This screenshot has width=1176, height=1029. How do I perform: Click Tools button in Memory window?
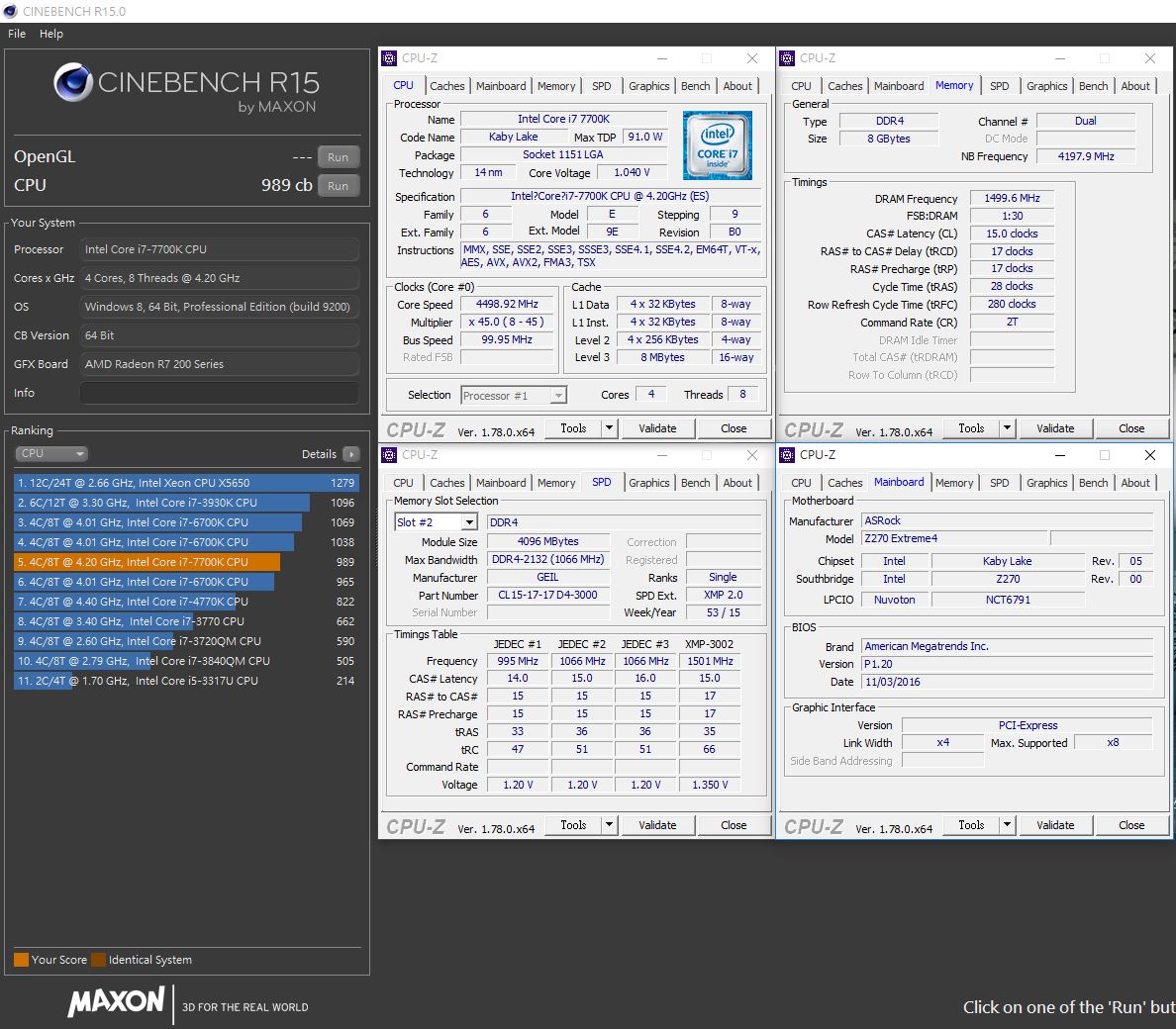click(971, 428)
